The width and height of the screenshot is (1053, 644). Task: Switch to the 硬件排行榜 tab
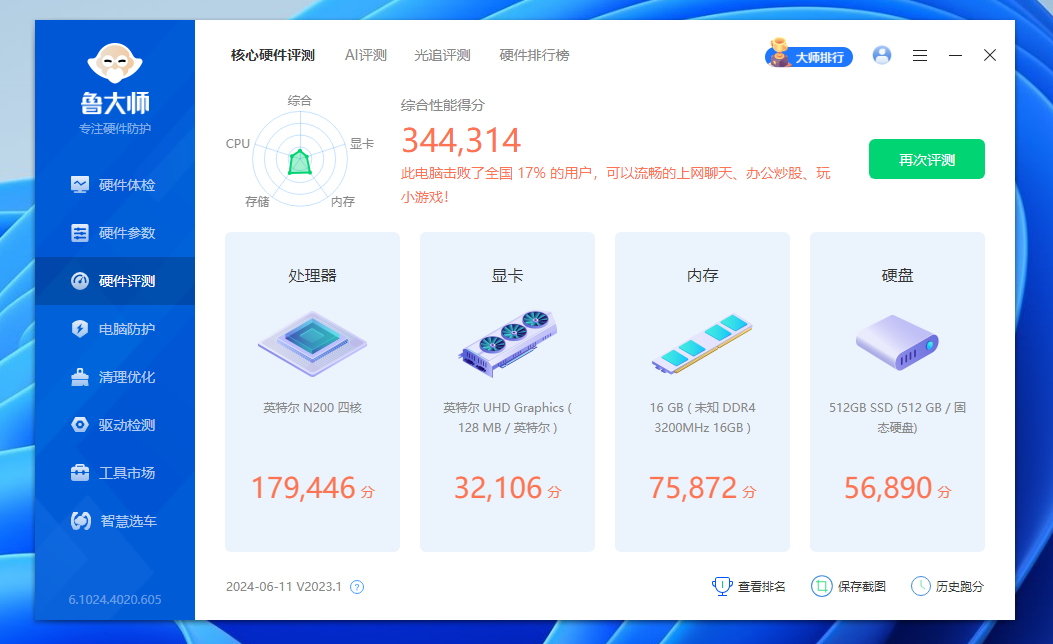[x=534, y=55]
